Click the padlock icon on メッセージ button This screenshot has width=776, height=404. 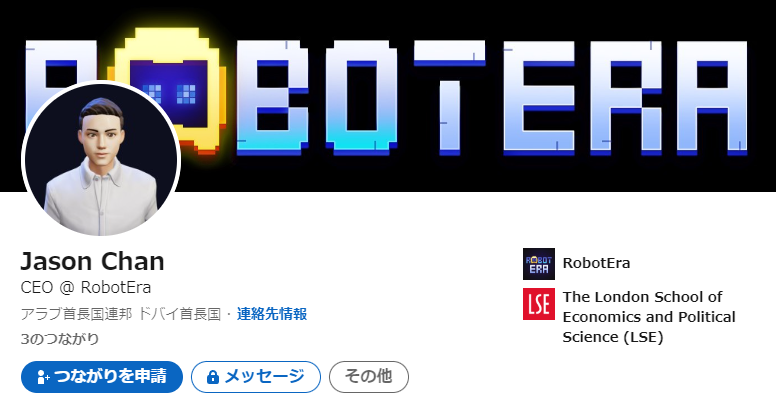click(213, 377)
